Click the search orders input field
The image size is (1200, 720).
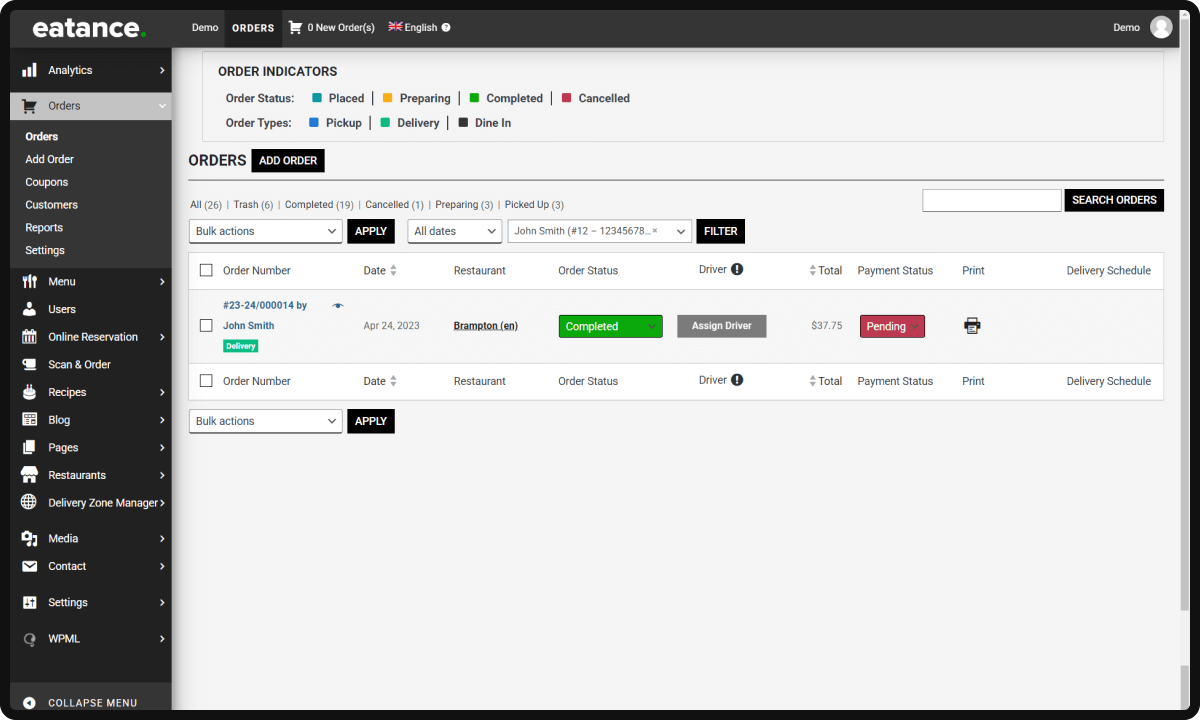(x=992, y=200)
